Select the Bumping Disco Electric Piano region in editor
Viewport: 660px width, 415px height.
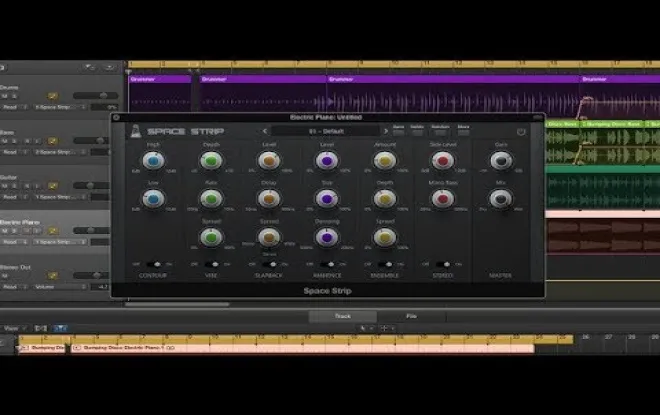click(x=303, y=348)
